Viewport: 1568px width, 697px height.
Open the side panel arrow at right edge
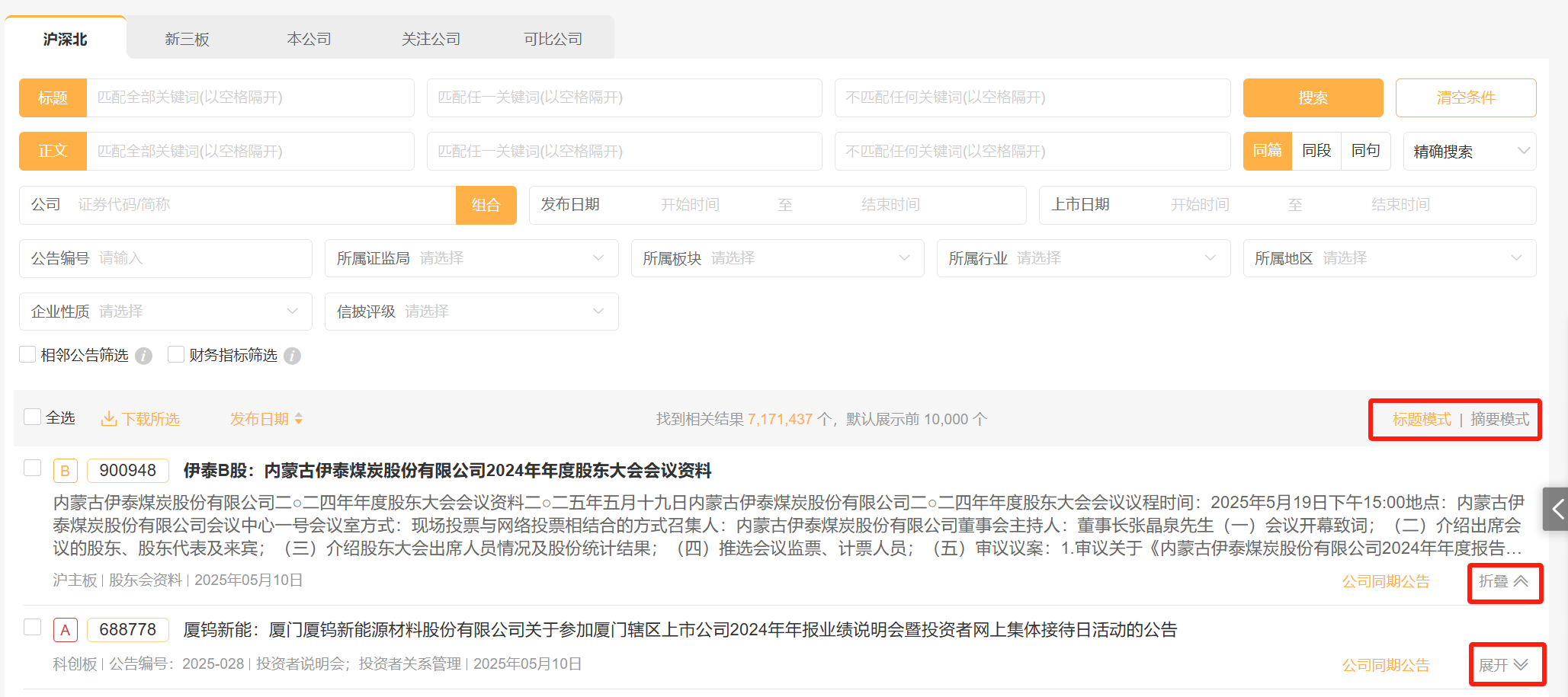(x=1557, y=509)
